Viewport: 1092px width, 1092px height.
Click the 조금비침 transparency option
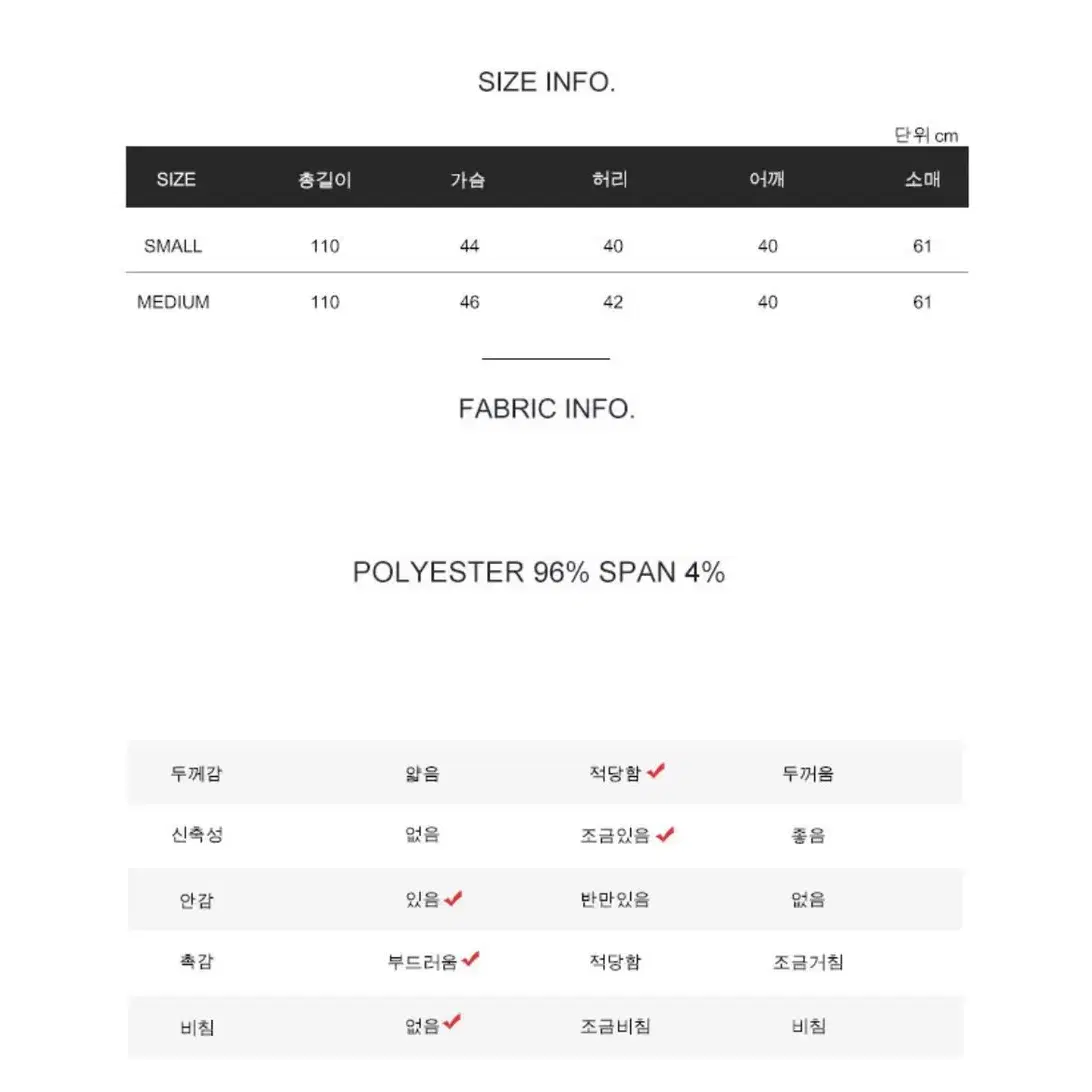tap(615, 1026)
